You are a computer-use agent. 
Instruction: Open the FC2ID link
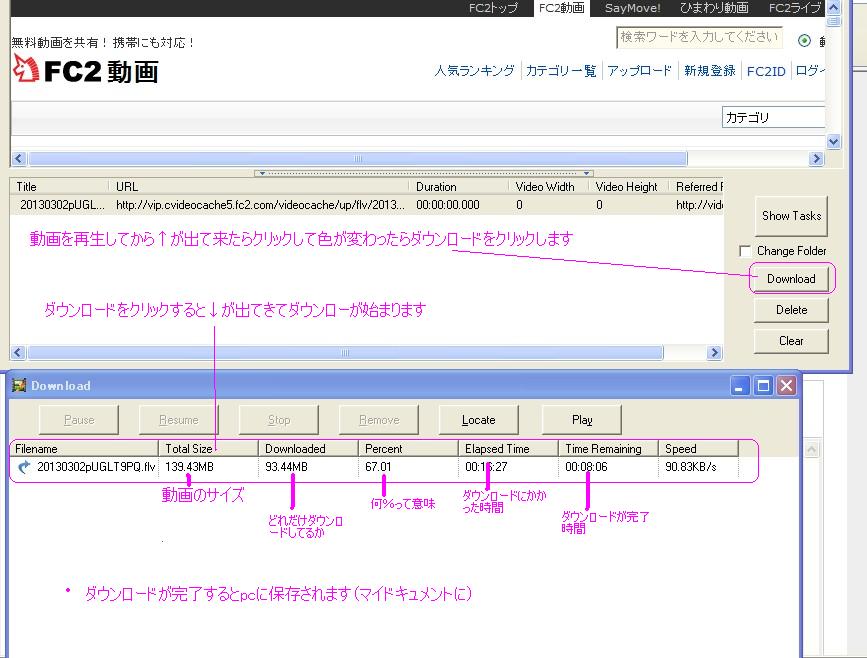click(x=766, y=71)
